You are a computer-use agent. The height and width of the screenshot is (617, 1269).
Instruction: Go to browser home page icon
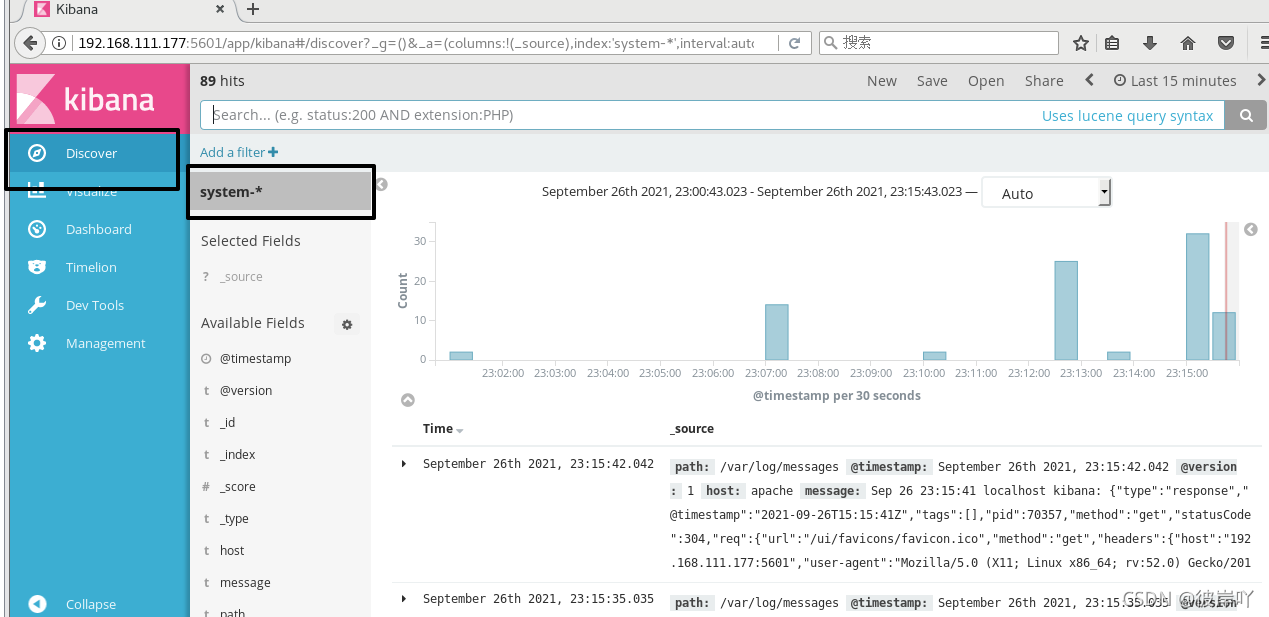pos(1188,43)
